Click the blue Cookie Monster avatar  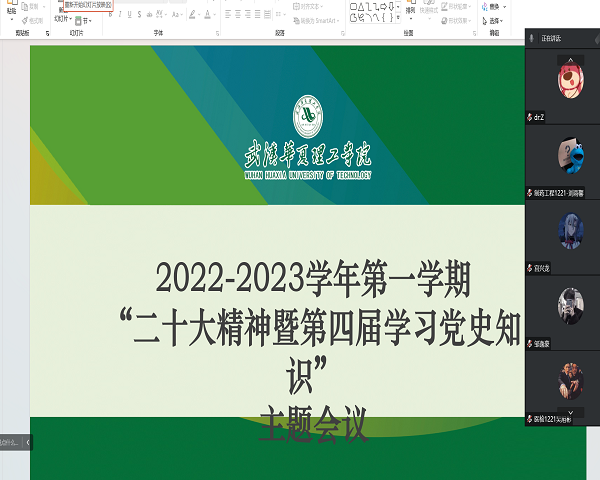tap(571, 155)
